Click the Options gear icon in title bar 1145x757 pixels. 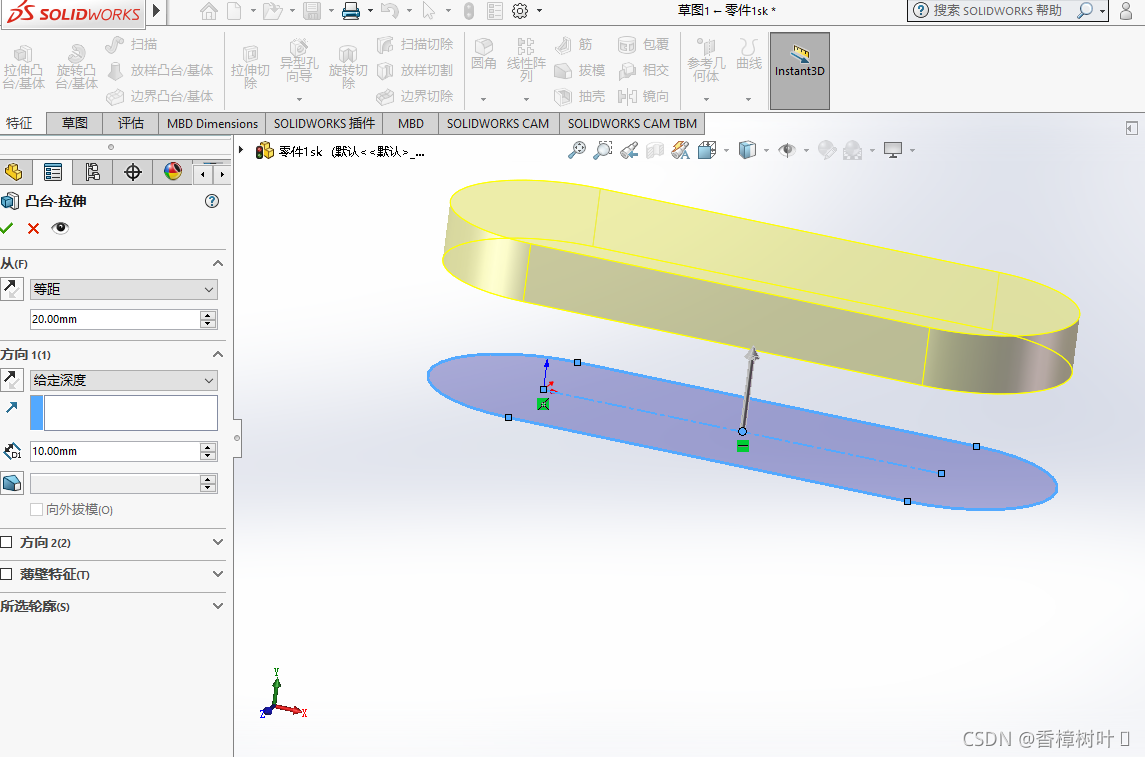tap(520, 11)
